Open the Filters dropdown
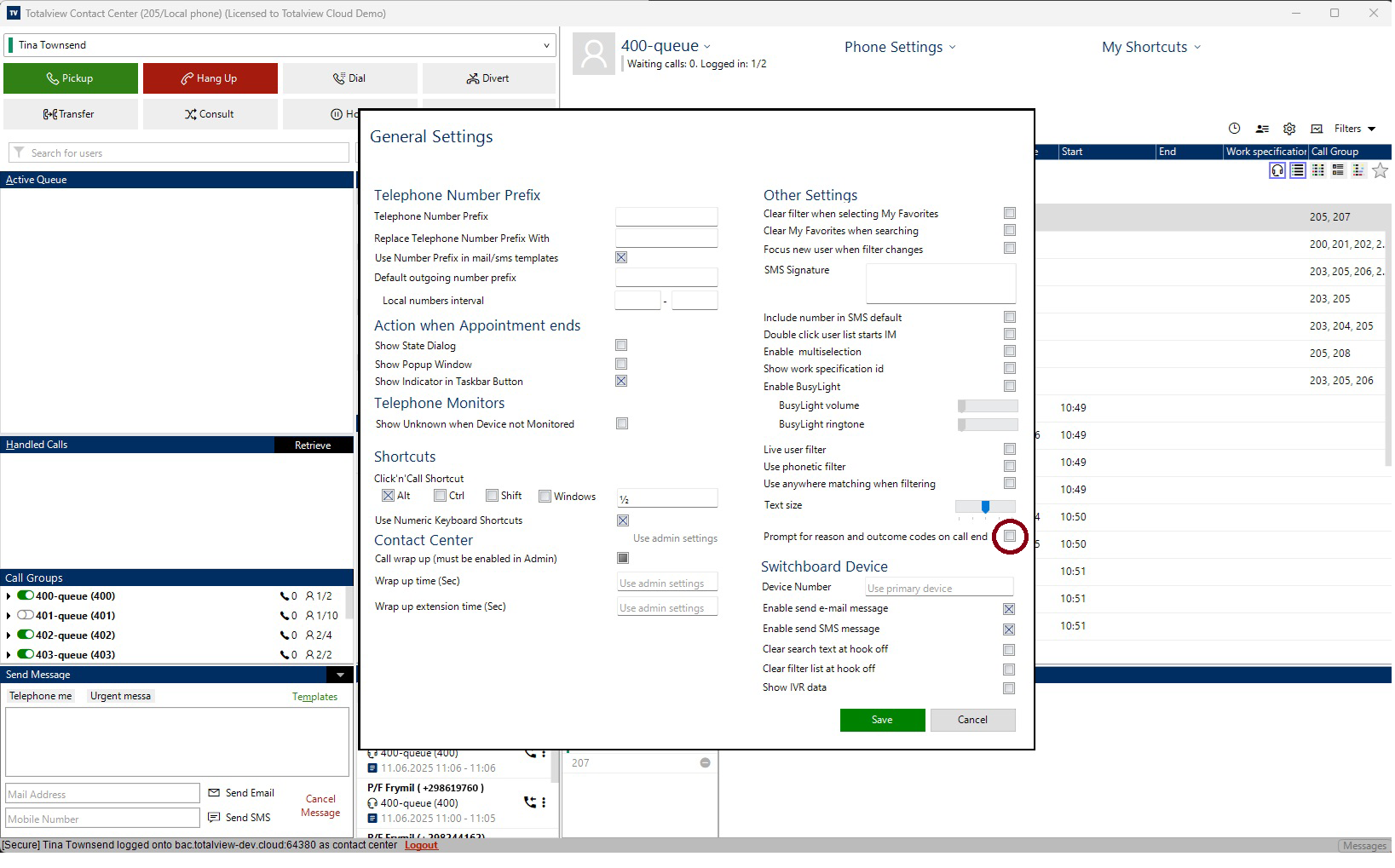The image size is (1395, 868). click(x=1355, y=129)
